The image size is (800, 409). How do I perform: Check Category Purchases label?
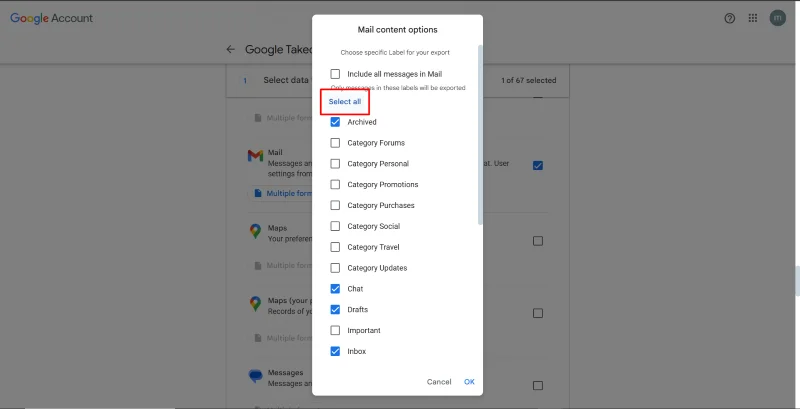click(335, 206)
